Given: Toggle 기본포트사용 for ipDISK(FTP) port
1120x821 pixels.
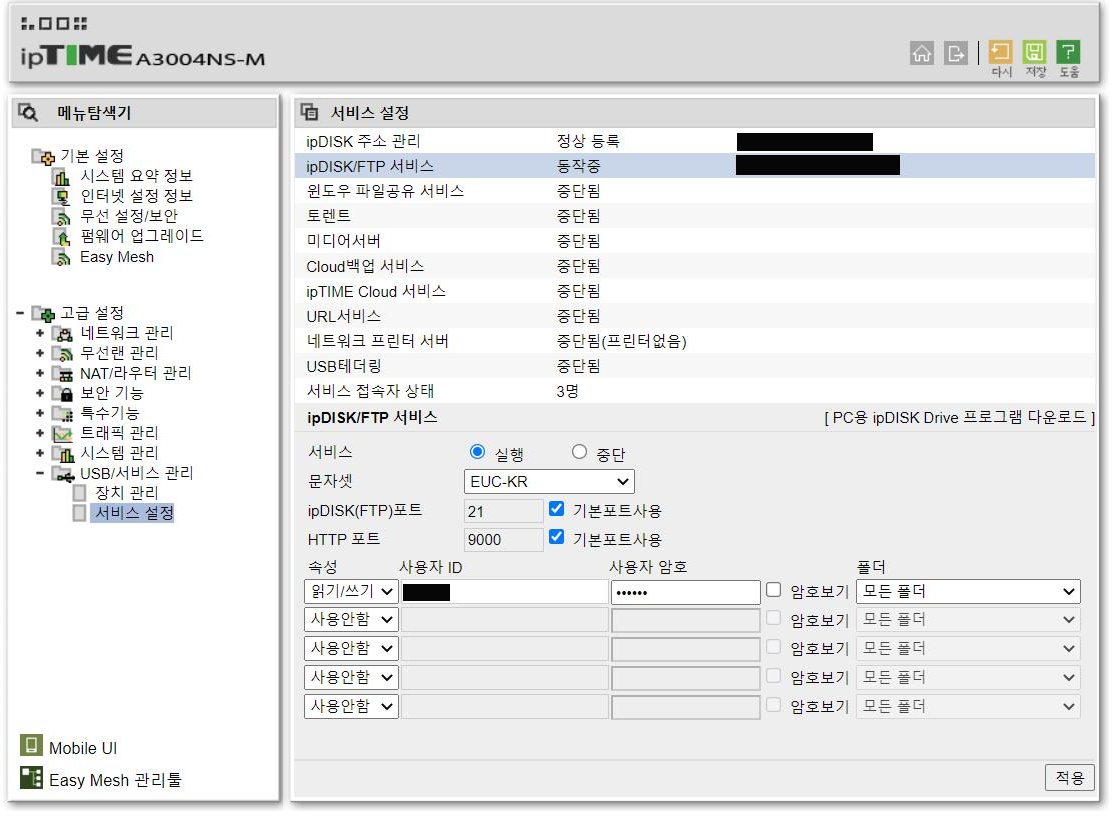Looking at the screenshot, I should tap(556, 509).
